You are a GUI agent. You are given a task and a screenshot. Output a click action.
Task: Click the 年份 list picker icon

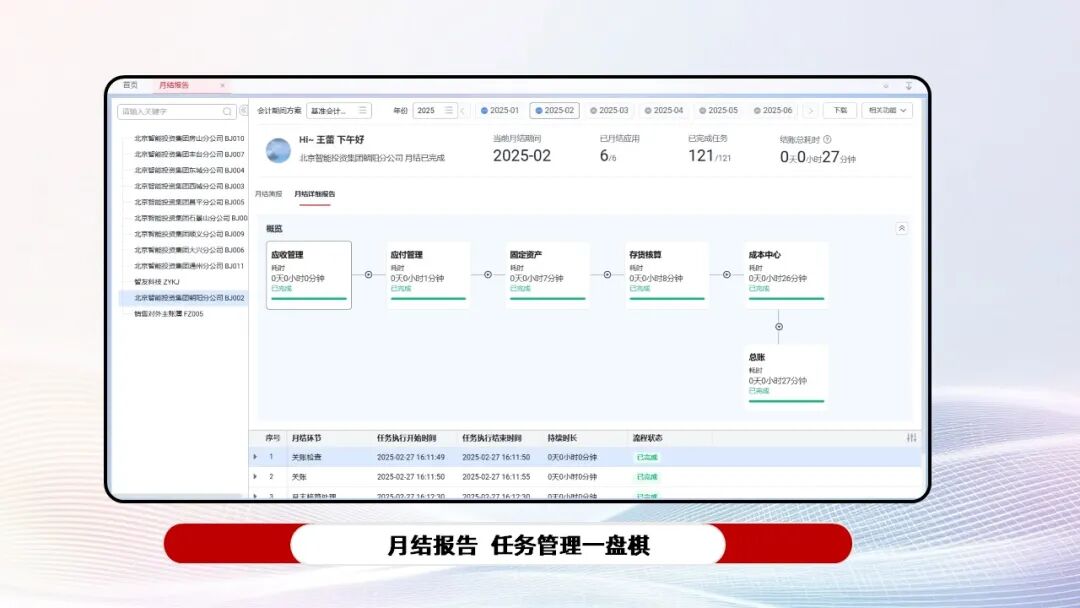448,110
